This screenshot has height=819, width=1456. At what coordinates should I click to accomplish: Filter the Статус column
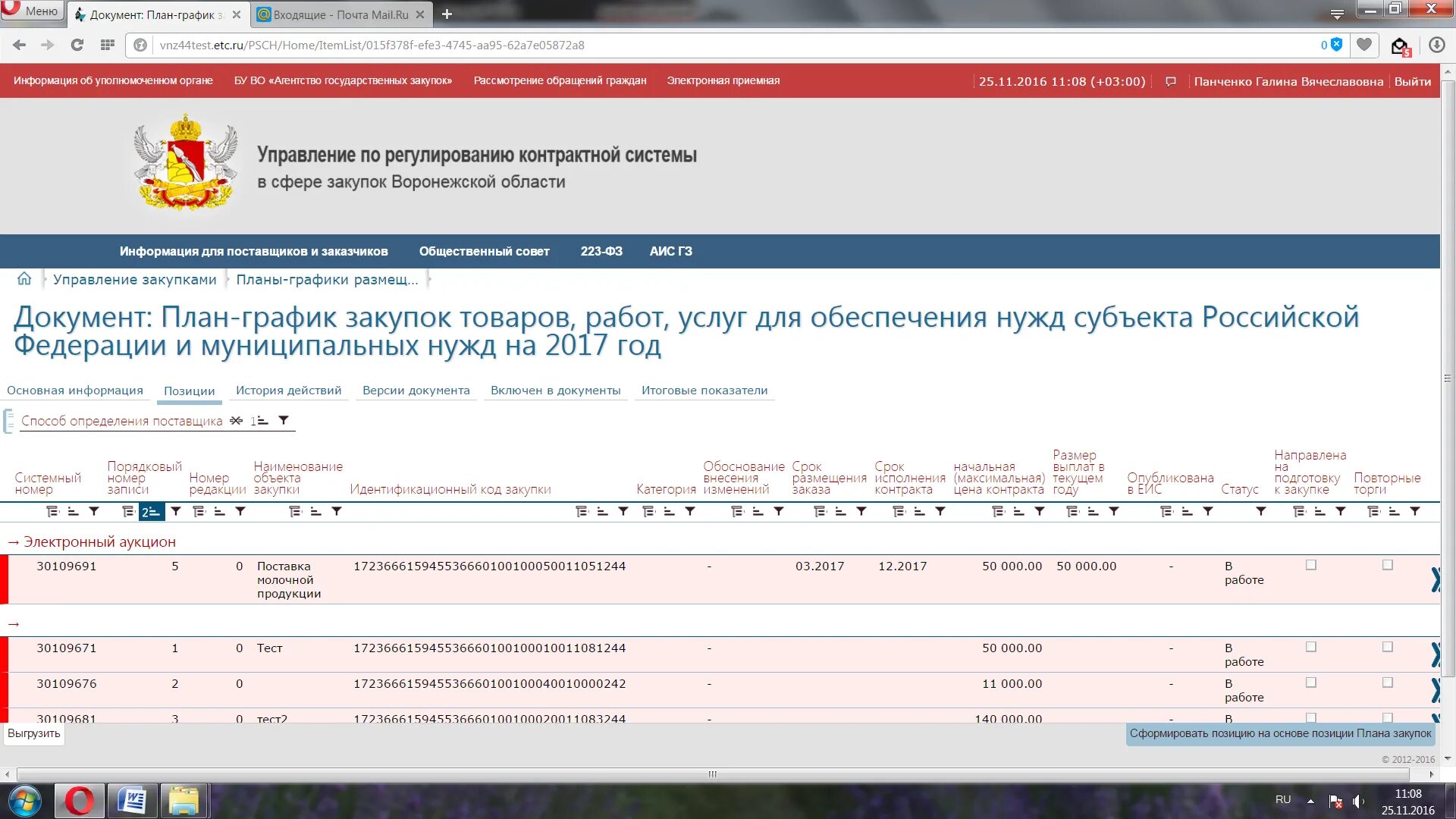(1260, 512)
